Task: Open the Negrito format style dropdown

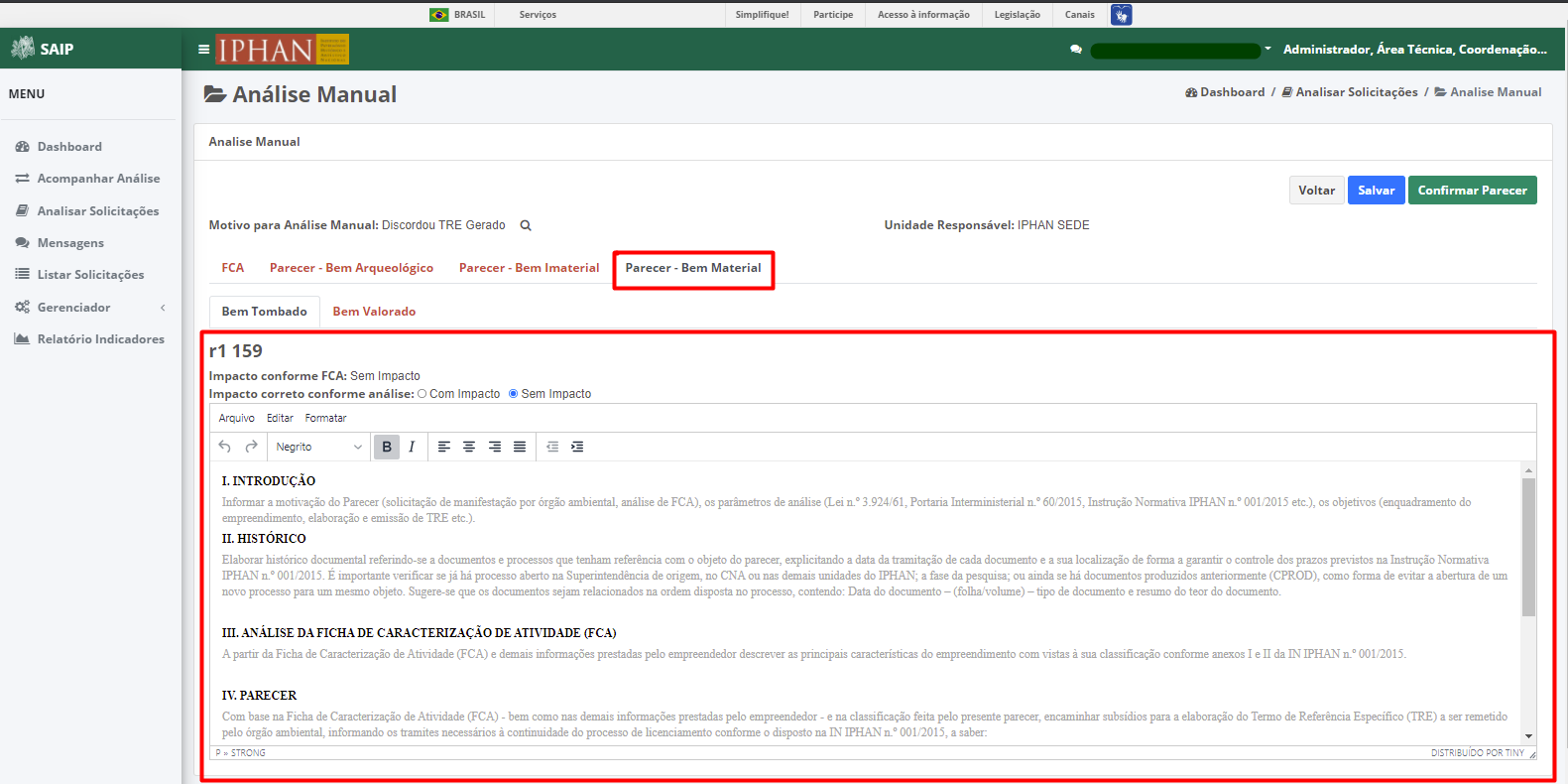Action: pos(319,447)
